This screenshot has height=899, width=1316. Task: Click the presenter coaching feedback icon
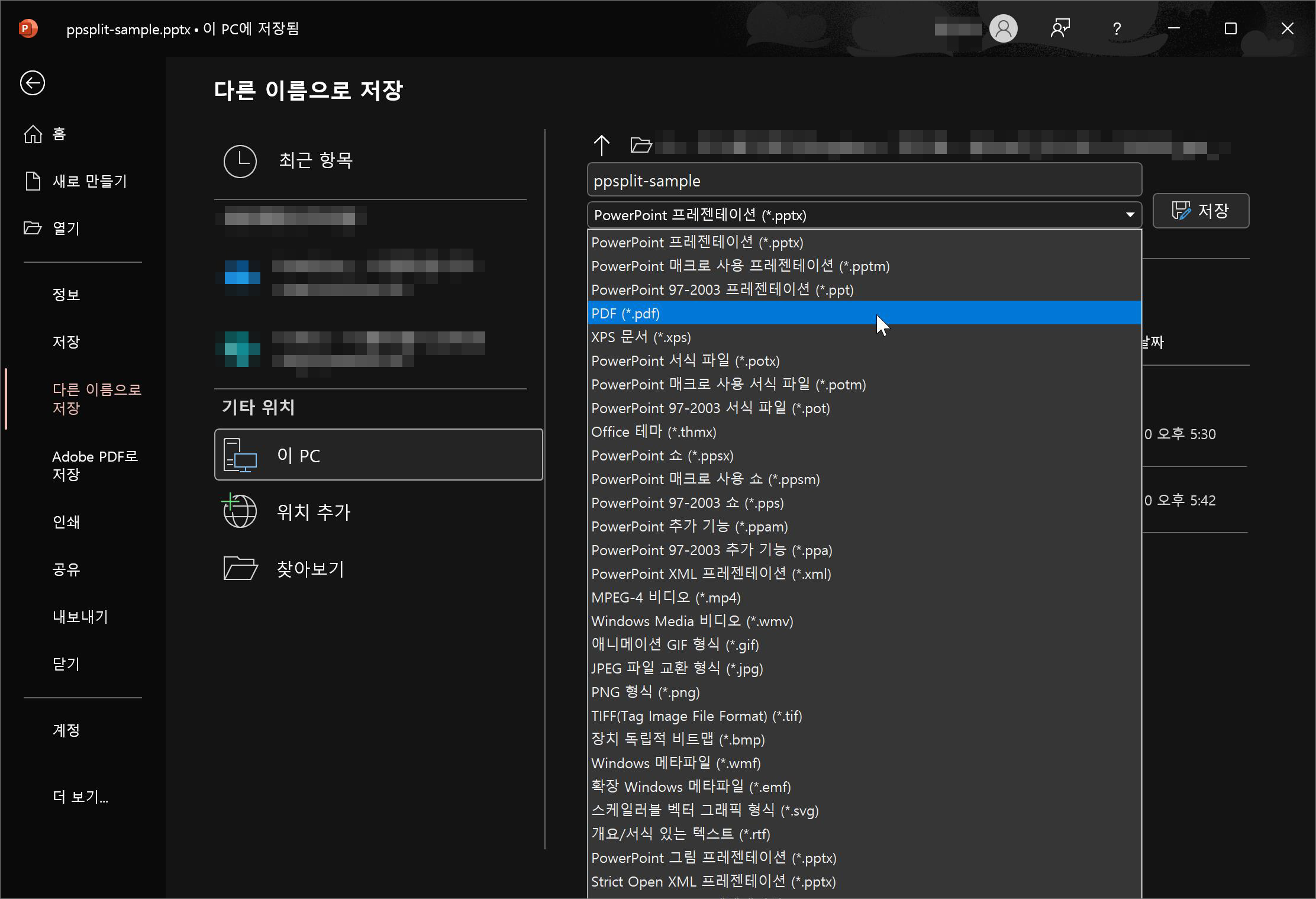[1060, 28]
